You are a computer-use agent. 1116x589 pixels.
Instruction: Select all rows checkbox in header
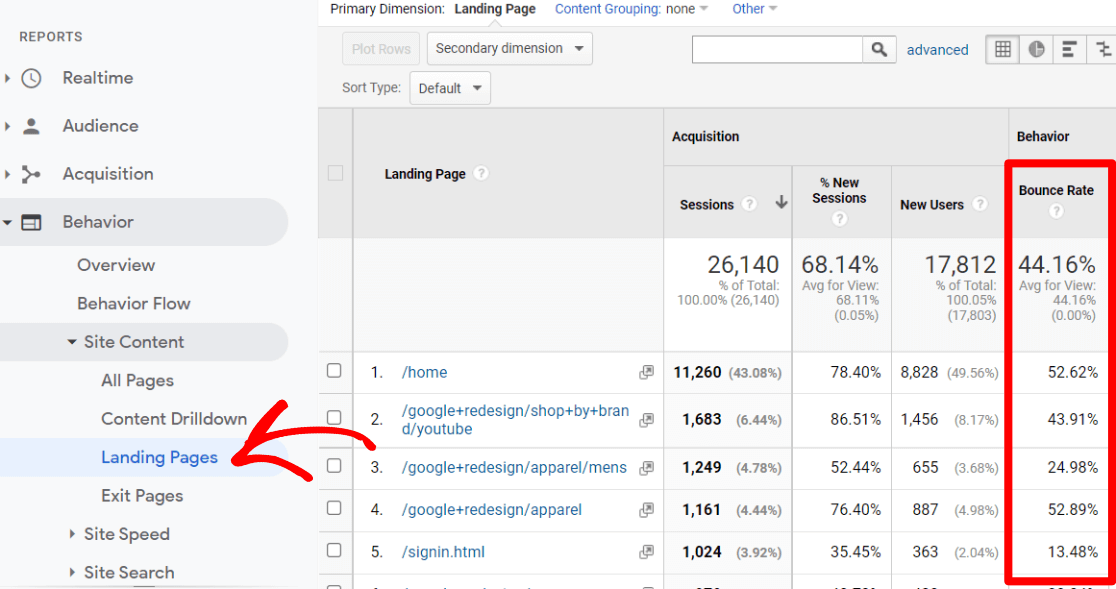tap(335, 173)
